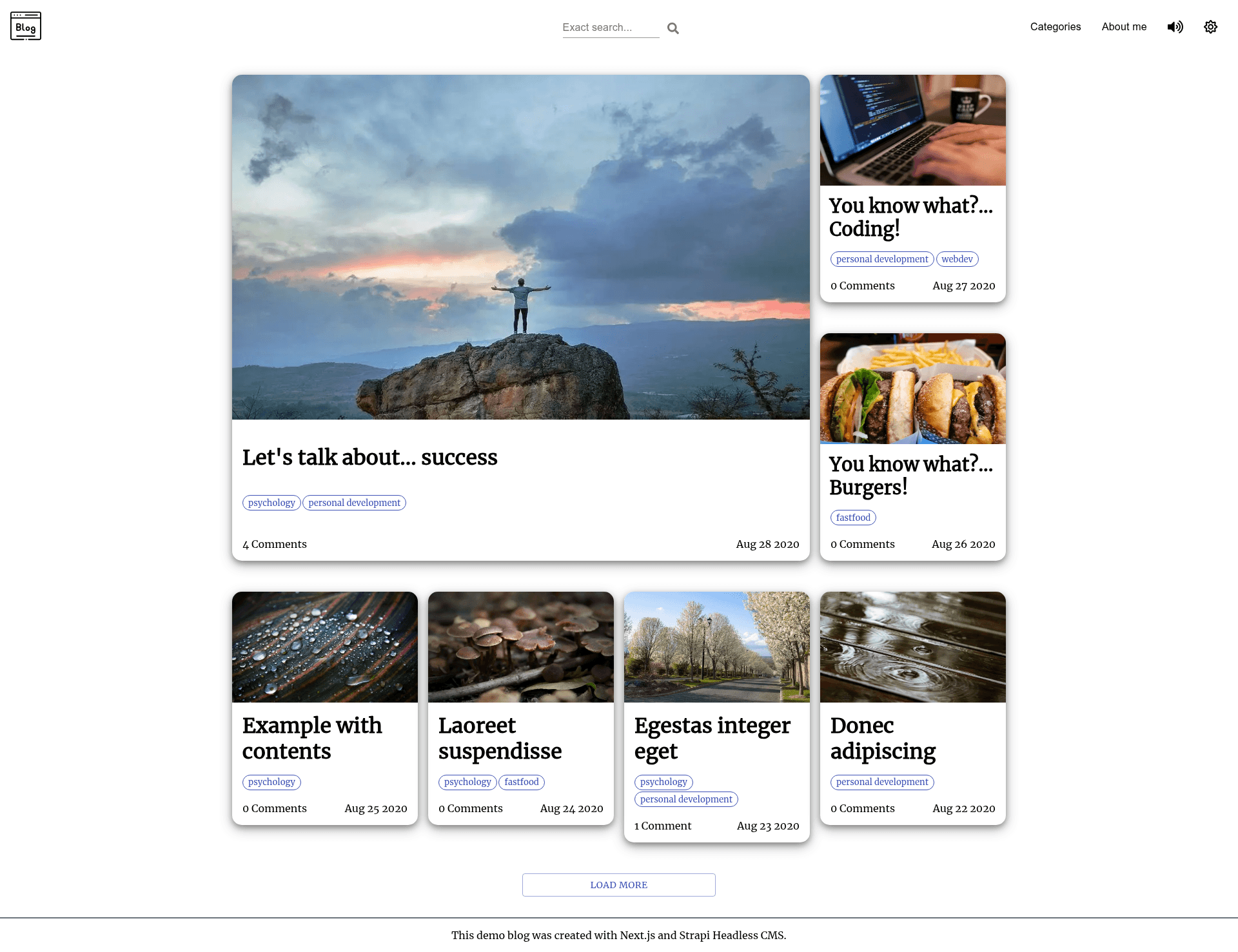Click the date "Aug 28 2020"
The height and width of the screenshot is (952, 1238).
click(767, 544)
